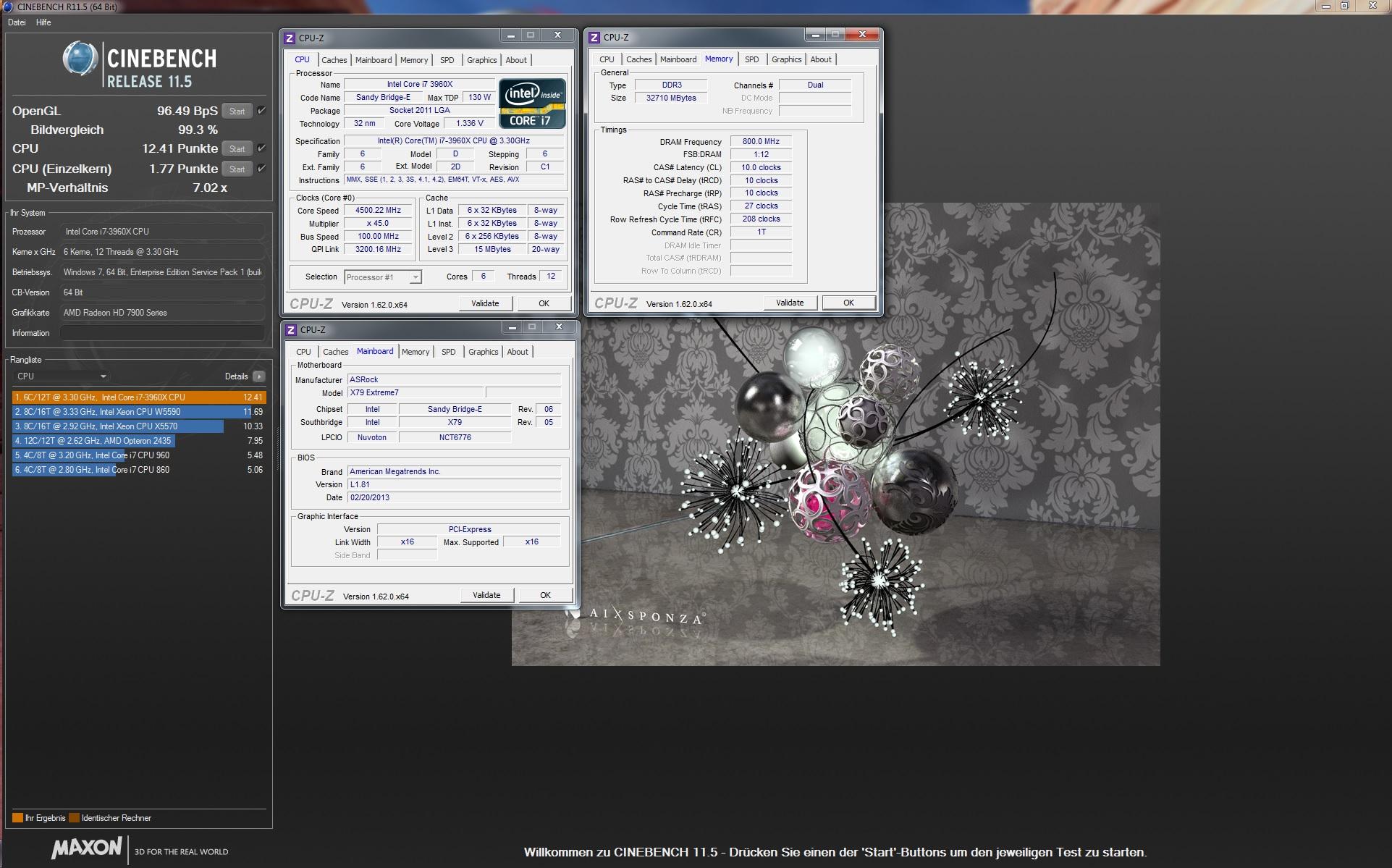The height and width of the screenshot is (868, 1392).
Task: Click the Information input field
Action: click(x=162, y=333)
